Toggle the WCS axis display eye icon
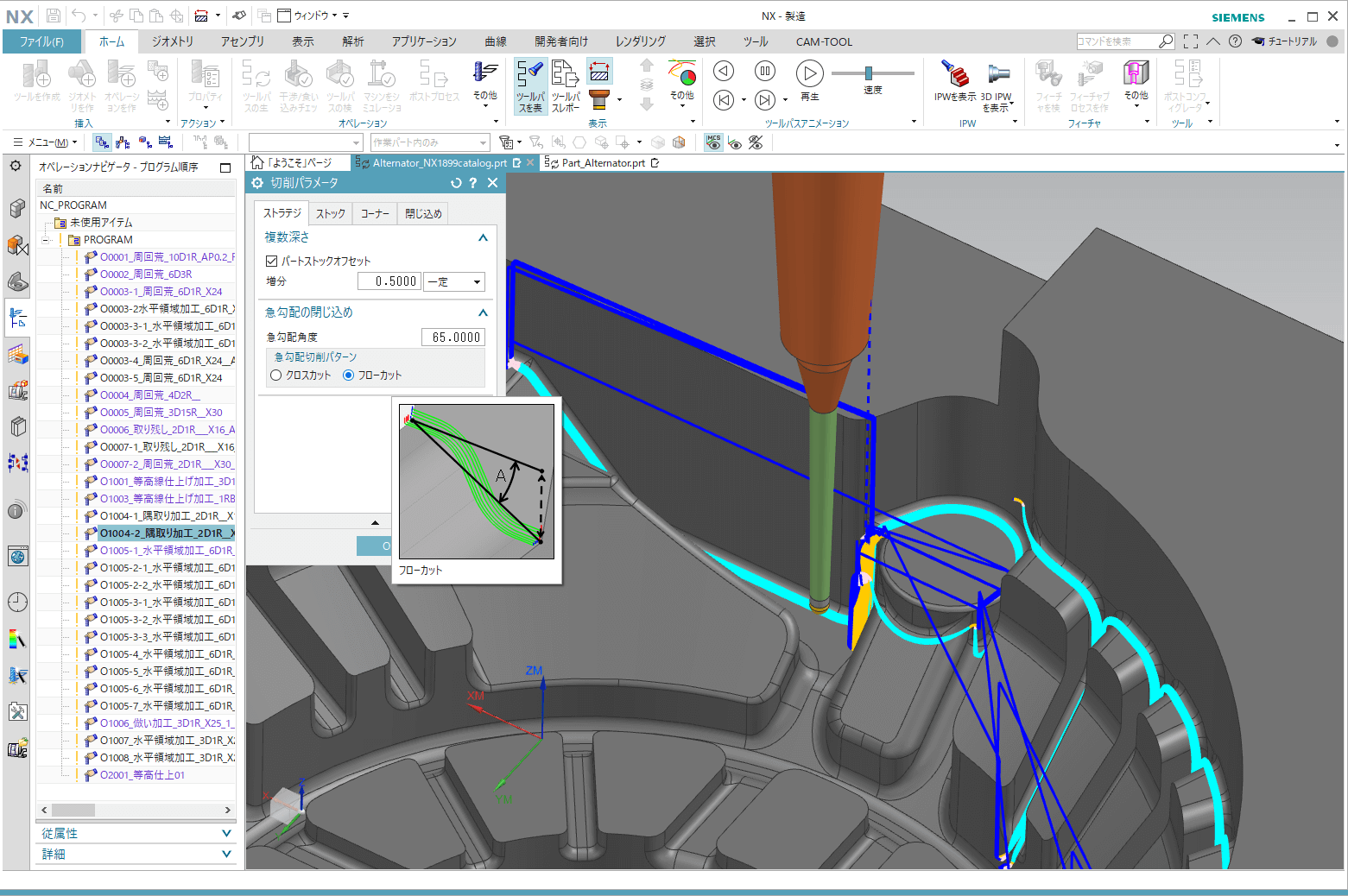This screenshot has width=1348, height=896. pyautogui.click(x=735, y=142)
